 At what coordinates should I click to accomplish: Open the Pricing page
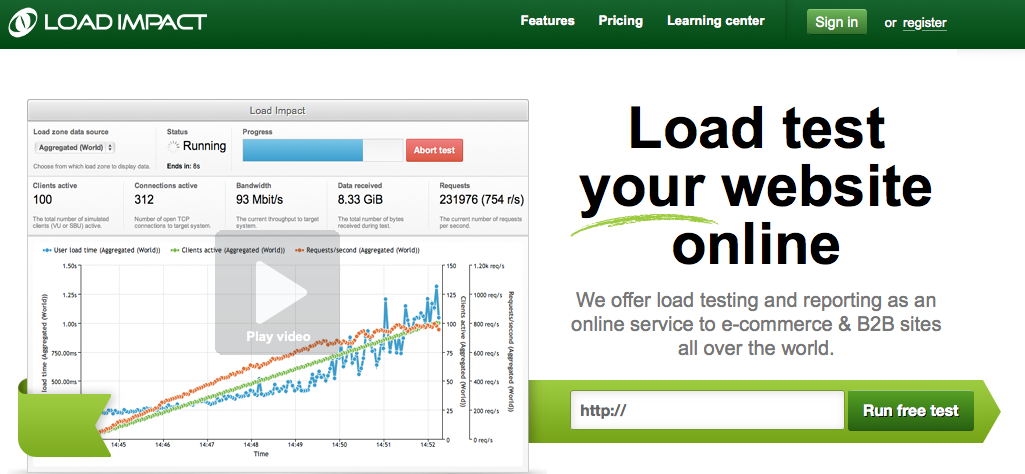click(620, 21)
